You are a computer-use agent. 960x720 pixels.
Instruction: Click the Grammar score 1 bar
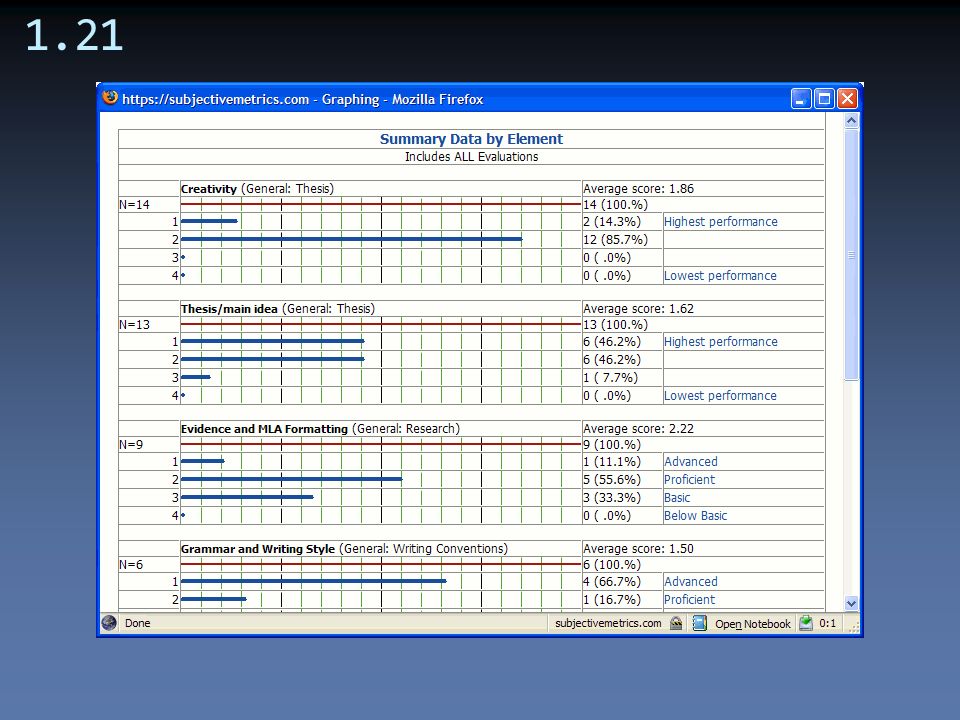pos(314,580)
